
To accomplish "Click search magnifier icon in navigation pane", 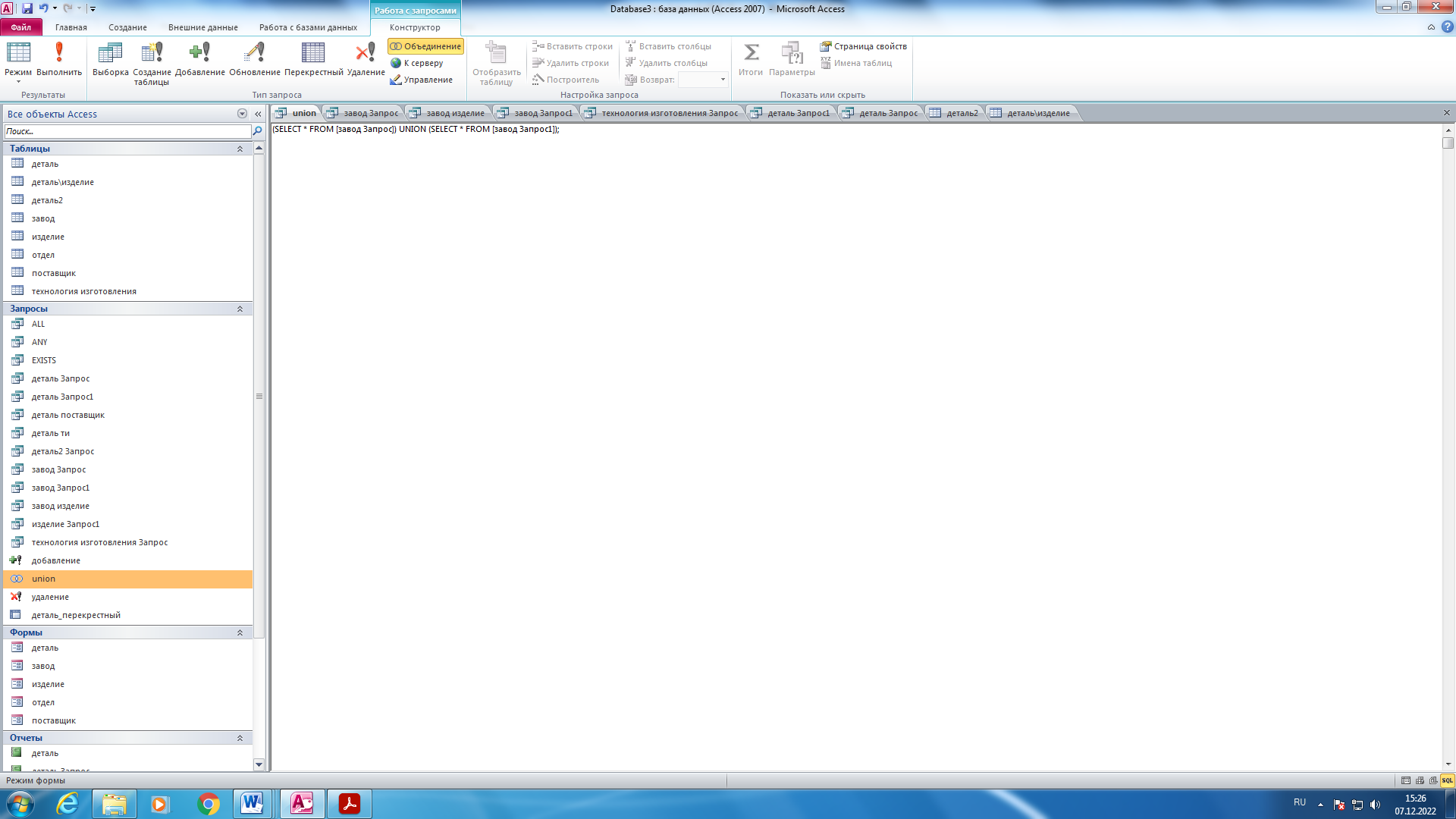I will pos(258,131).
